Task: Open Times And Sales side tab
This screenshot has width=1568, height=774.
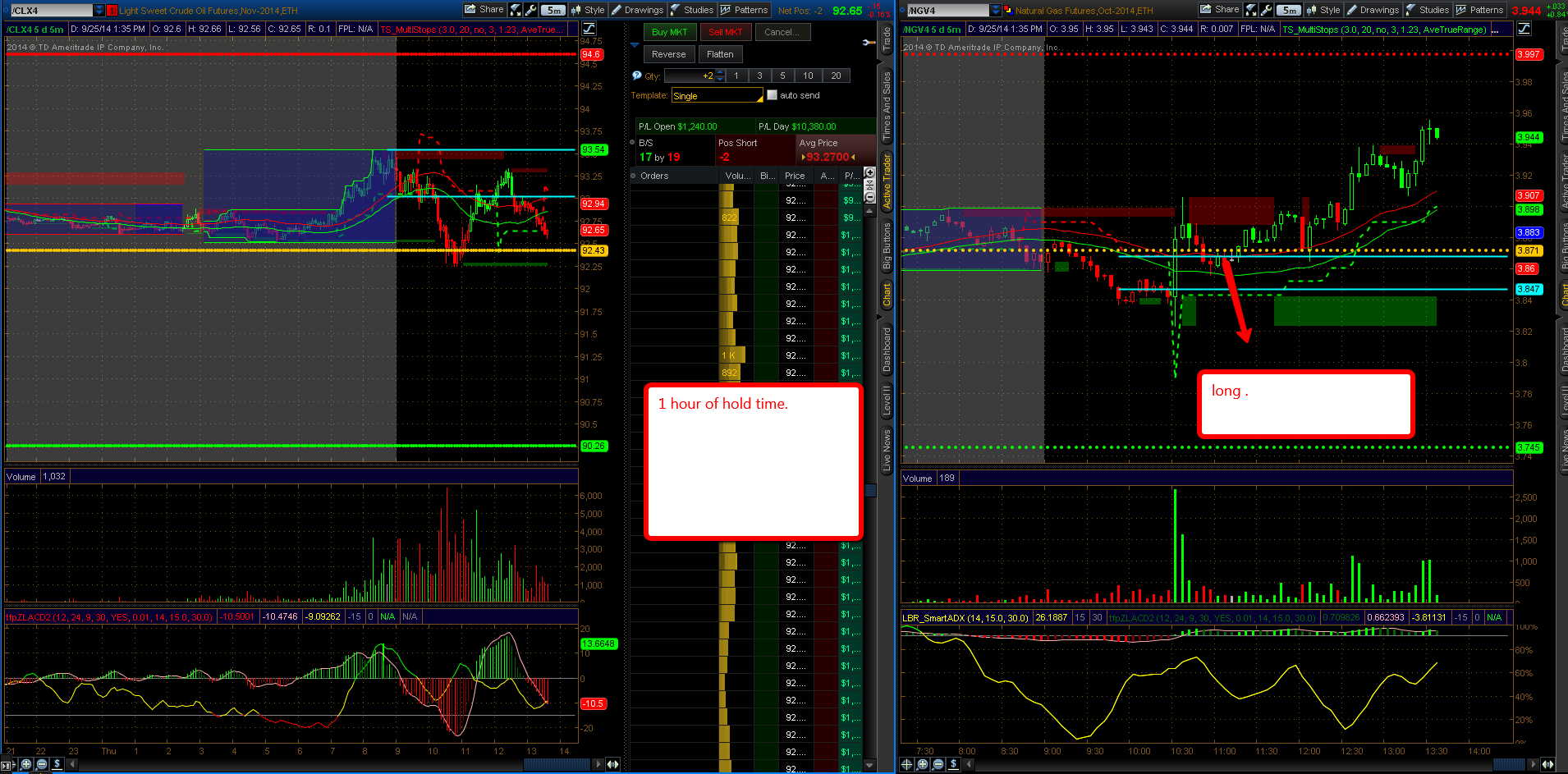Action: point(887,105)
